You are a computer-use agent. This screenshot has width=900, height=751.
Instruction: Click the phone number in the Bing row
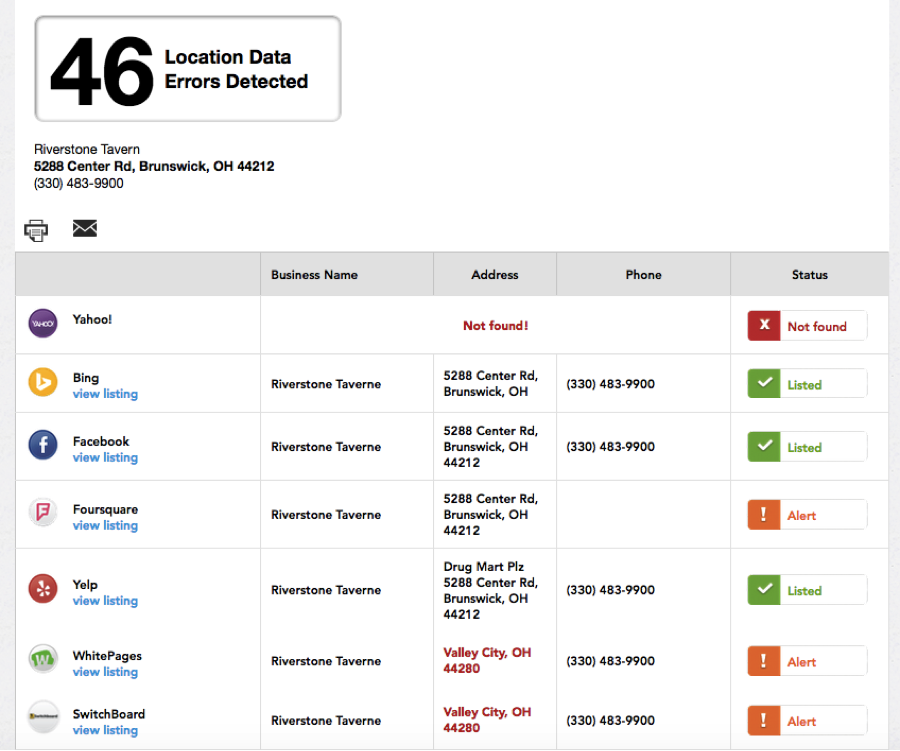(x=611, y=384)
